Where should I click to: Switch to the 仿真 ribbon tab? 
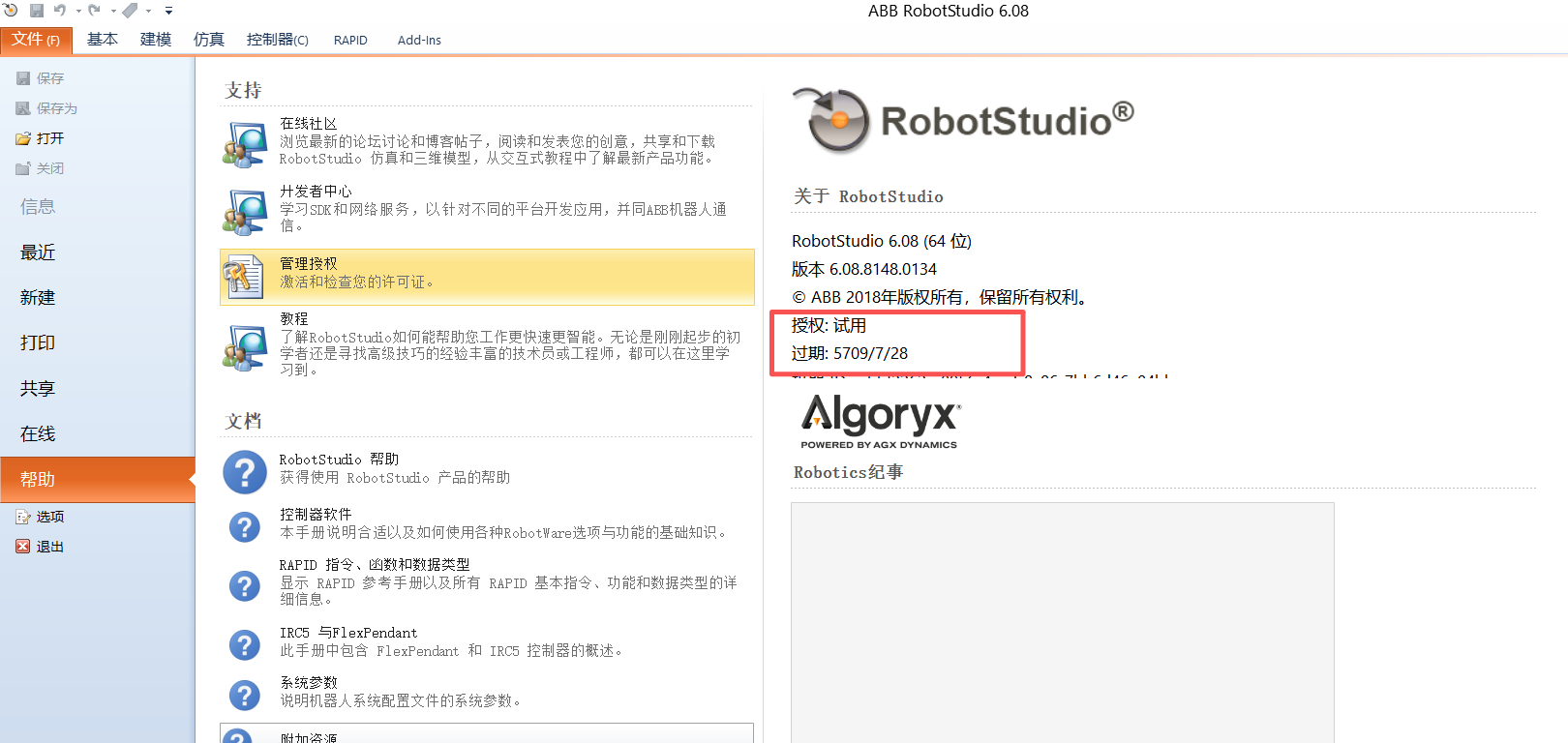(x=209, y=40)
